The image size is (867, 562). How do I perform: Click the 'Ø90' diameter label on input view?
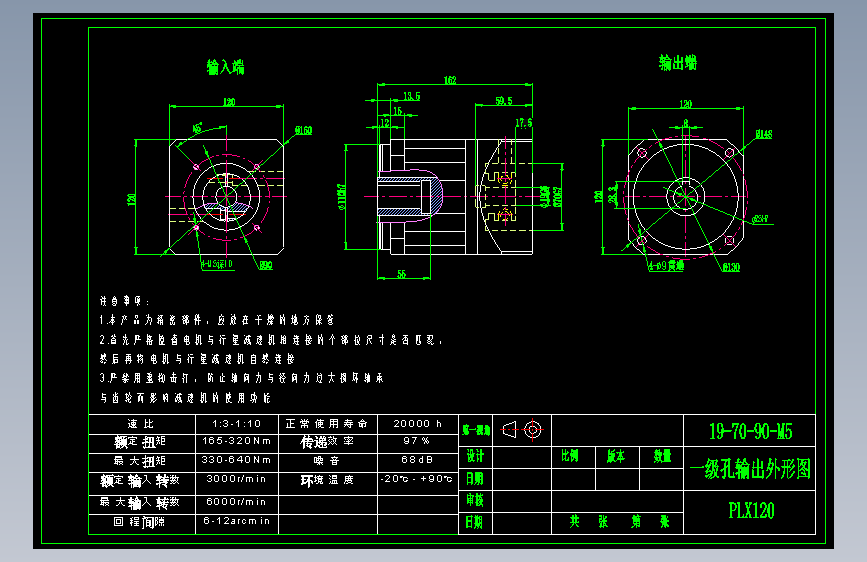266,266
